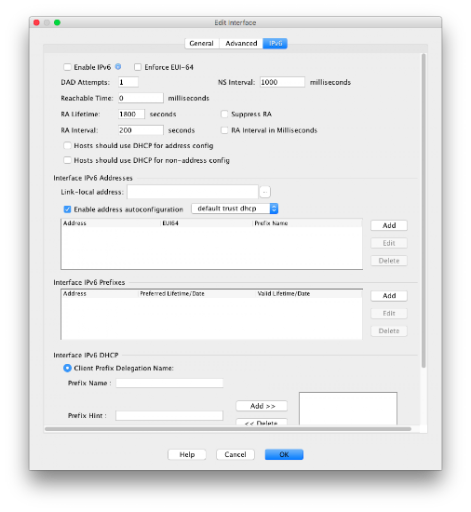Screen dimensions: 471x512
Task: Uncheck Enable address autoconfiguration
Action: [67, 209]
